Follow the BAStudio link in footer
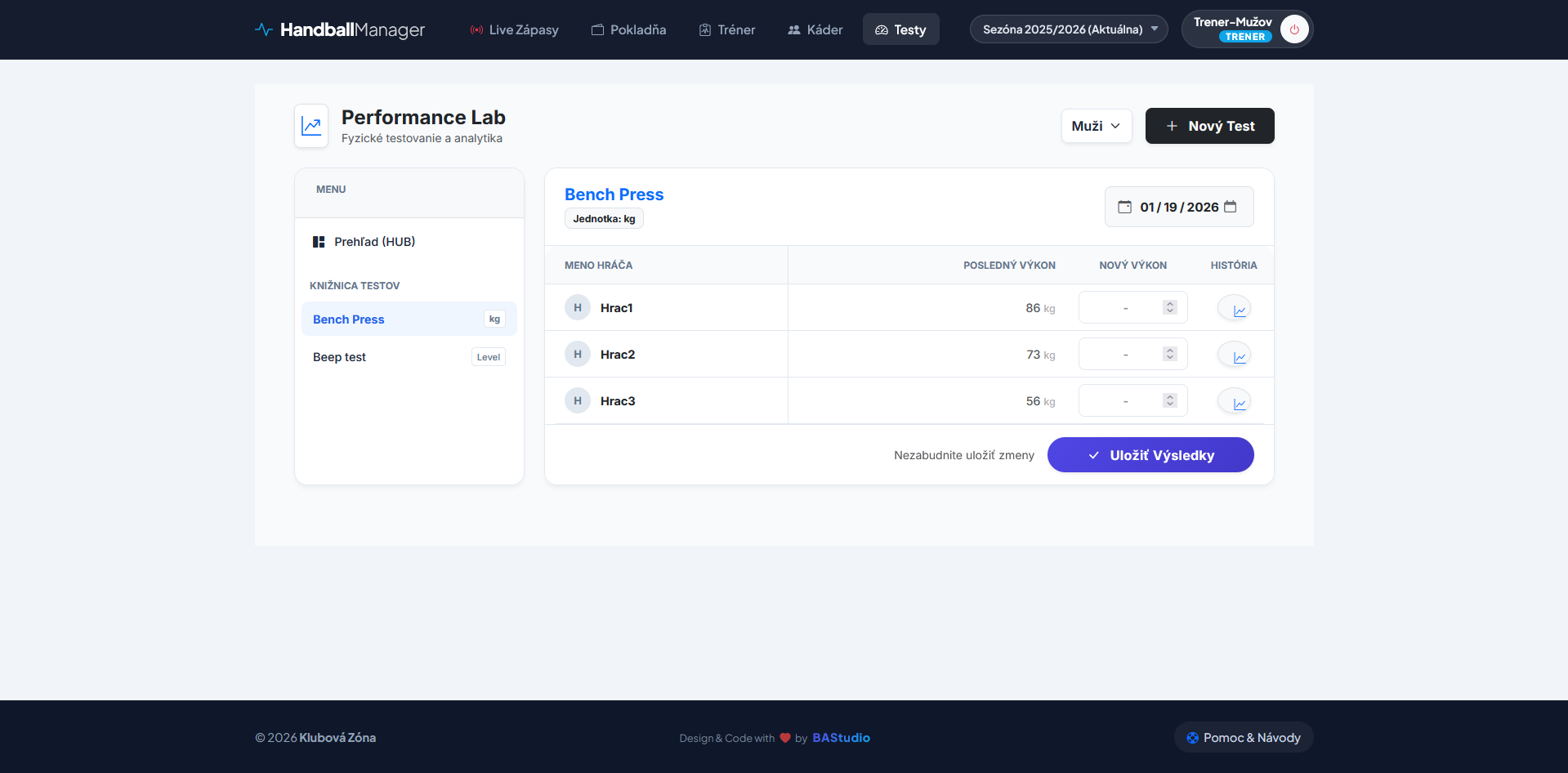 click(x=841, y=738)
